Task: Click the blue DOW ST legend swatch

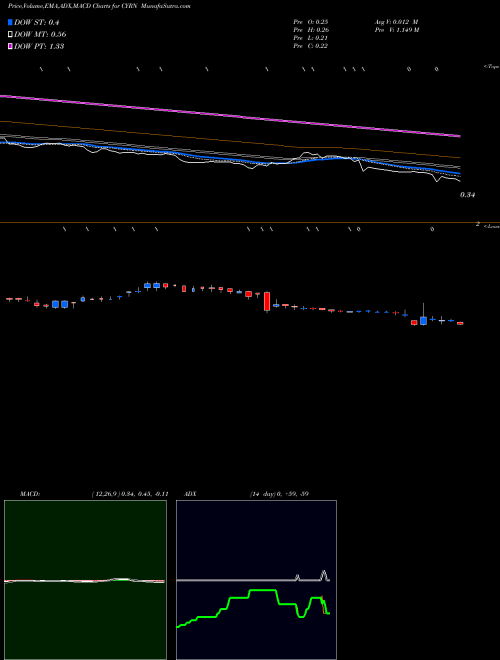Action: point(10,22)
